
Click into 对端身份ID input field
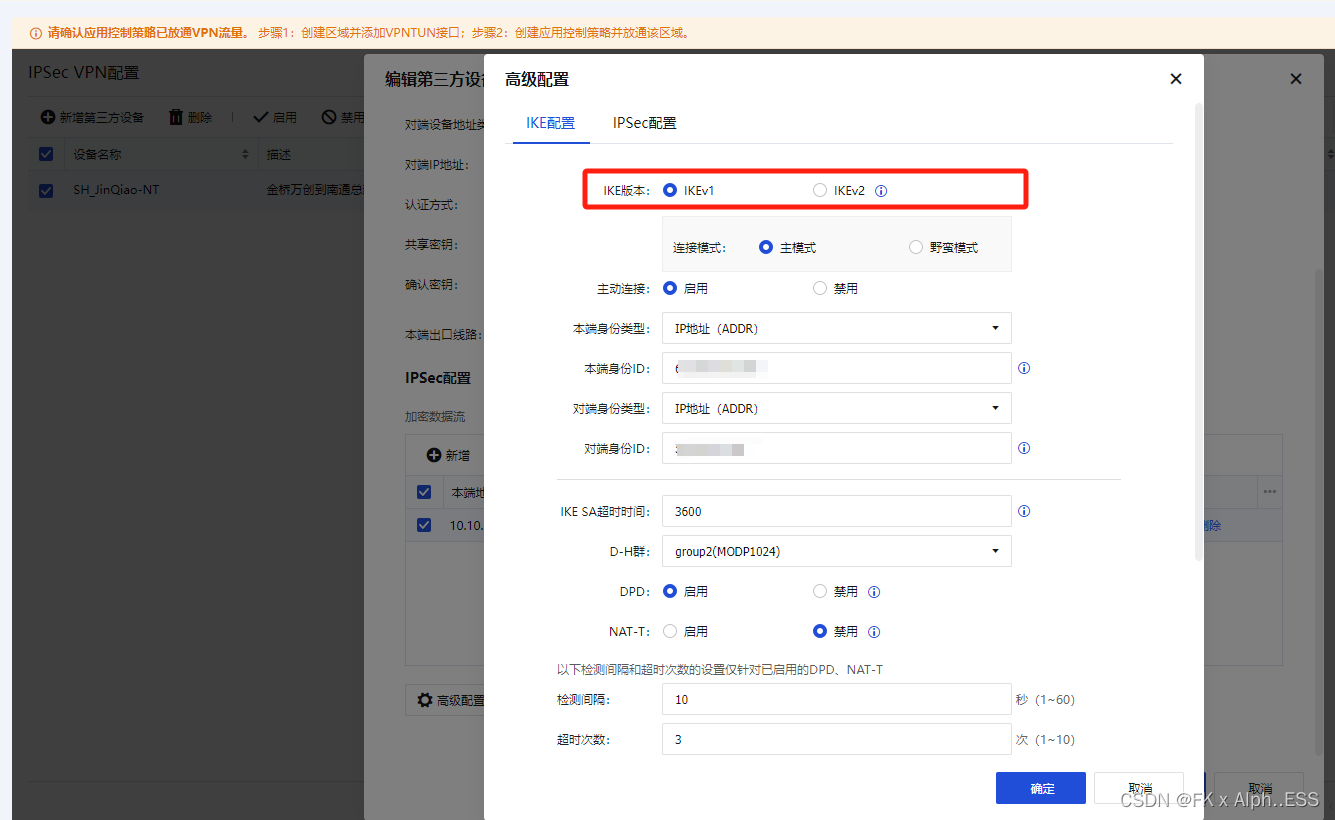tap(836, 448)
